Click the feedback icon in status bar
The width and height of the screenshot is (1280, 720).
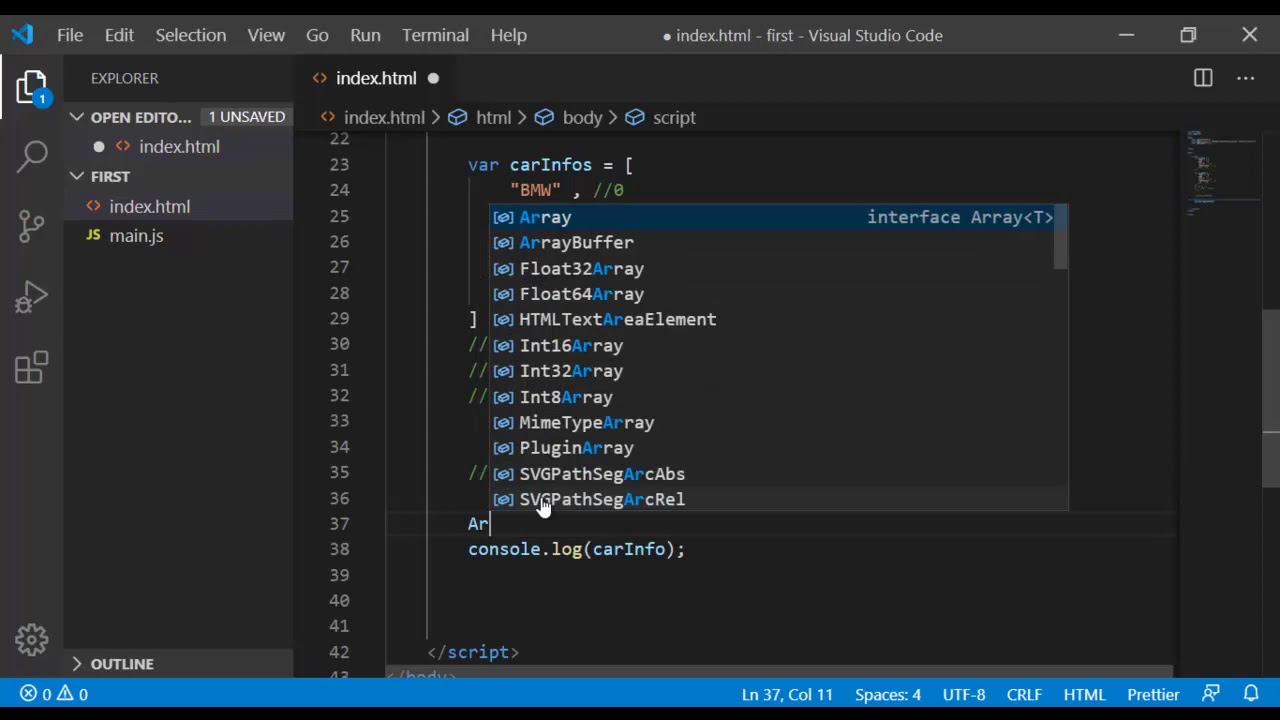tap(1211, 694)
